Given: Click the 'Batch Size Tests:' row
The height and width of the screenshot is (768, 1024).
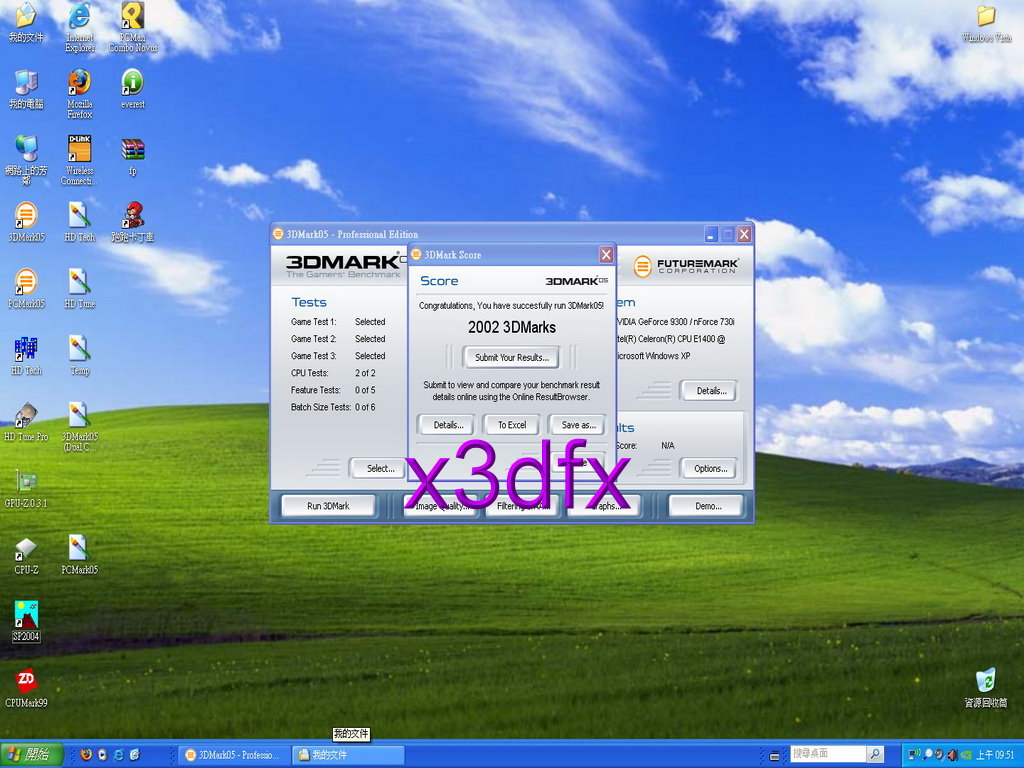Looking at the screenshot, I should click(x=333, y=407).
